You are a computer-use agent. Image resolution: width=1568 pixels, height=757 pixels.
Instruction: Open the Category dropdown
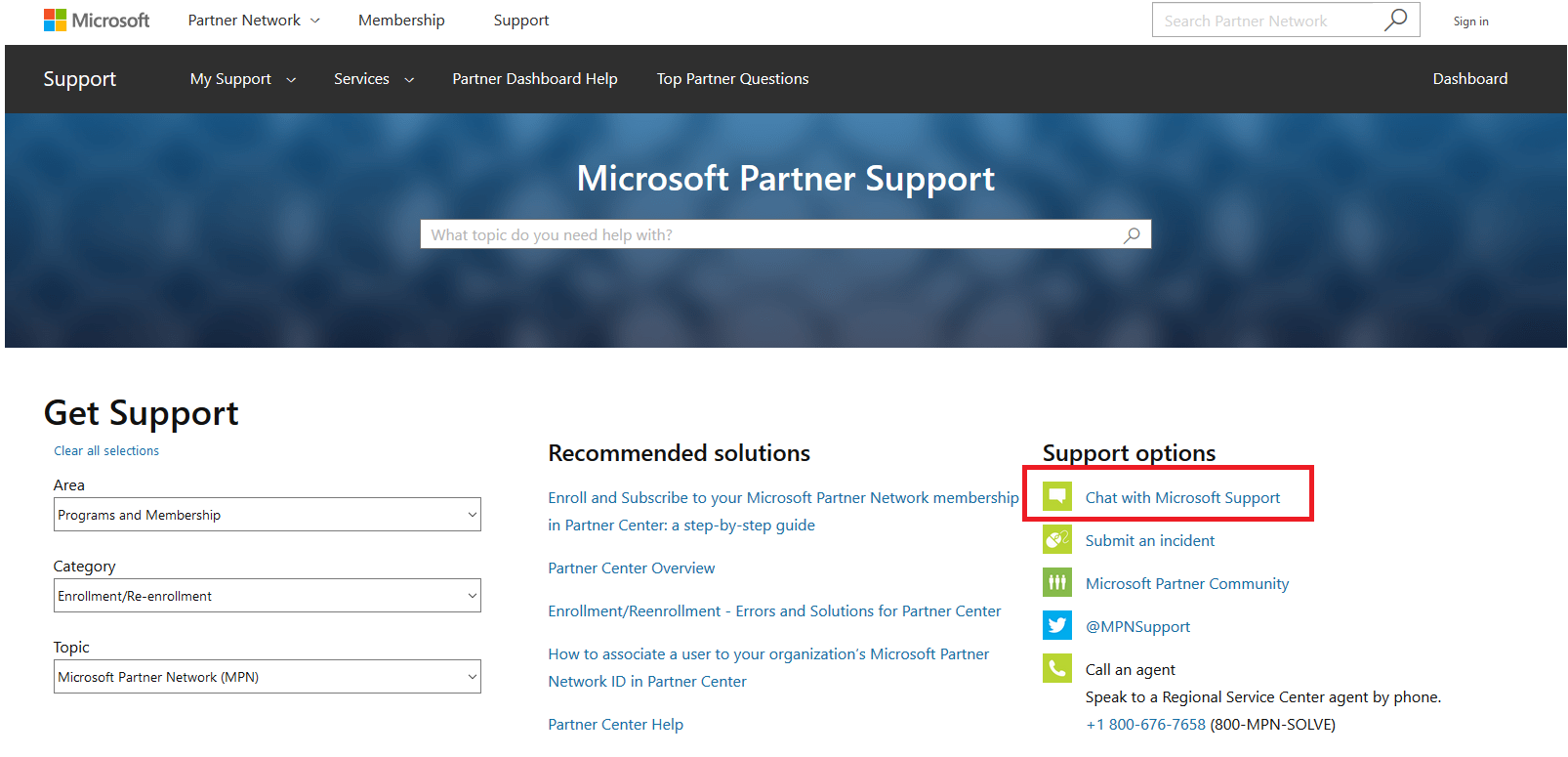[x=268, y=596]
